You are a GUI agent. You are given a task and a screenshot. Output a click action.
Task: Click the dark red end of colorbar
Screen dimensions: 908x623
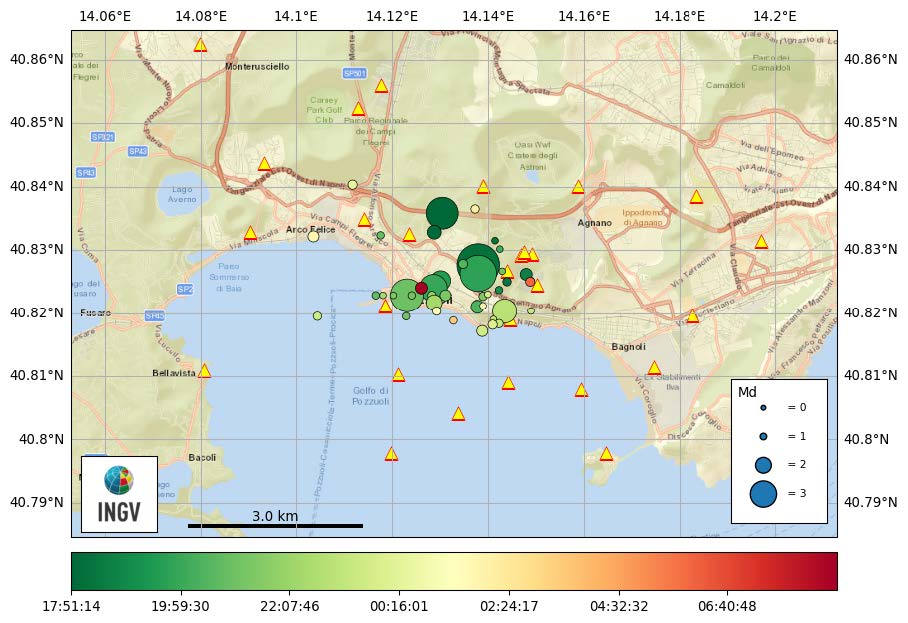[x=828, y=572]
